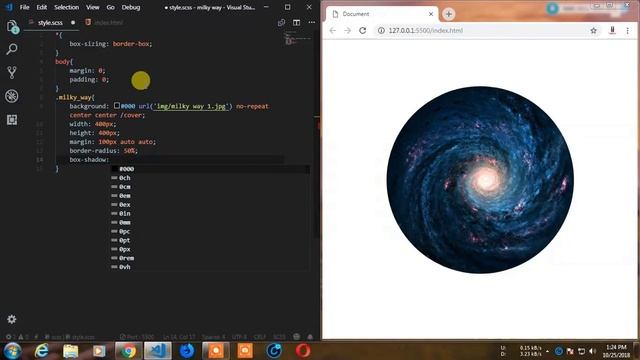Viewport: 640px width, 360px height.
Task: Open the Chrome three-dot menu
Action: [627, 31]
